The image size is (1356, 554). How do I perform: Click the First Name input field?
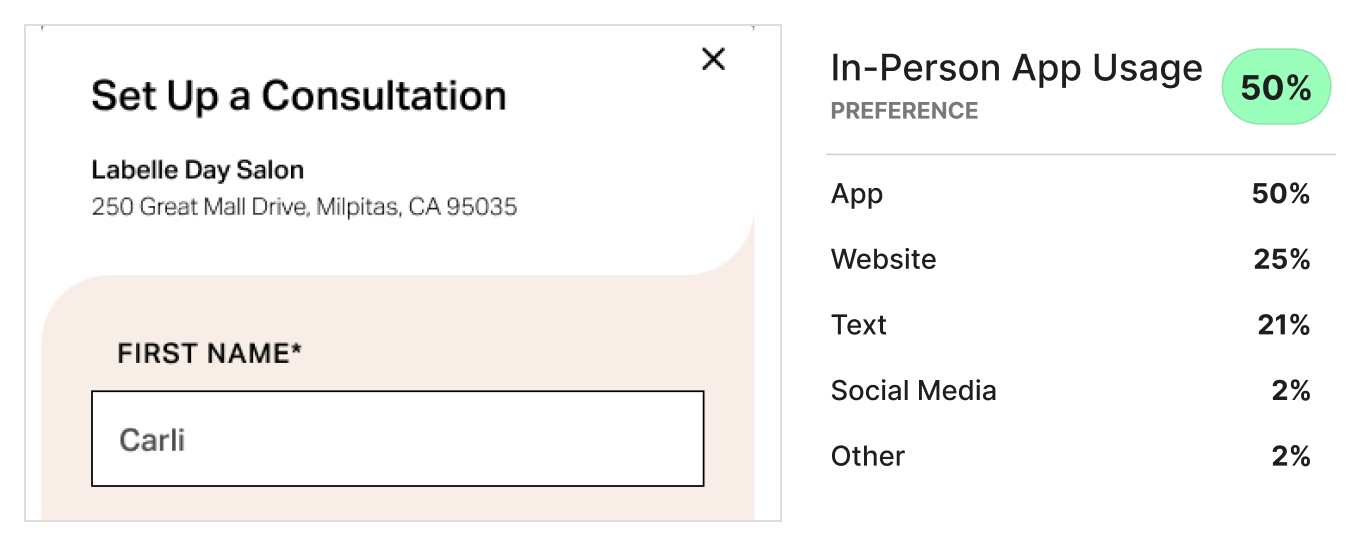[x=397, y=439]
